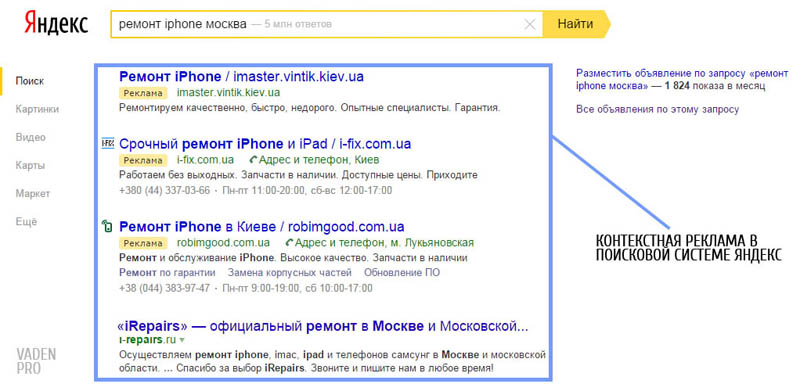Click hours text Пн-пт 11:00-20:00, сб-вс 12:00-17:00

[x=308, y=190]
